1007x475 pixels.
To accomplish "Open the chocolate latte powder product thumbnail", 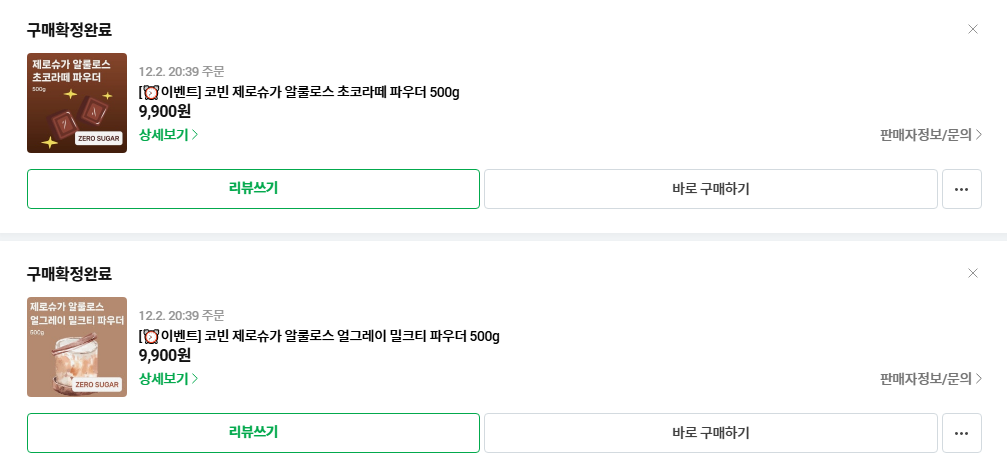I will click(77, 103).
